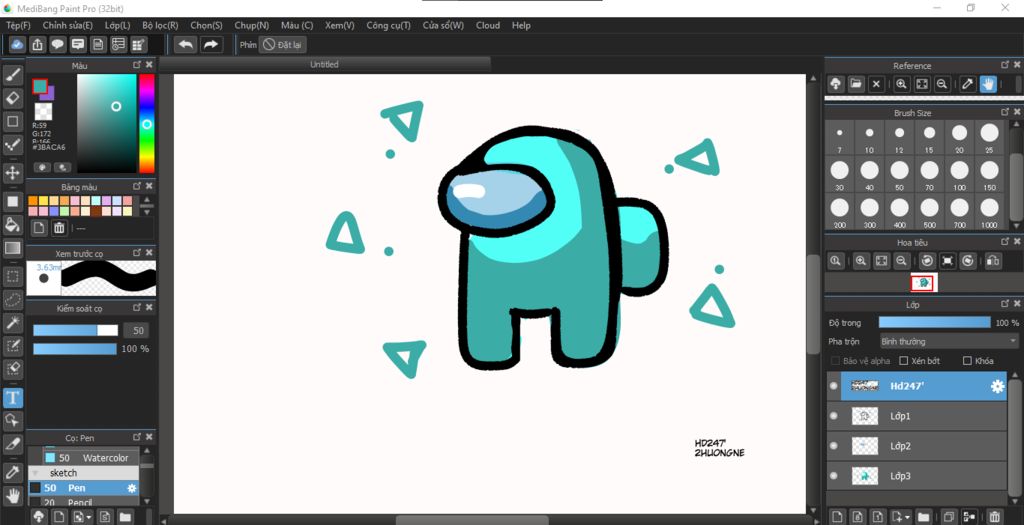Viewport: 1024px width, 525px height.
Task: Open Hd247' layer settings gear
Action: (x=997, y=386)
